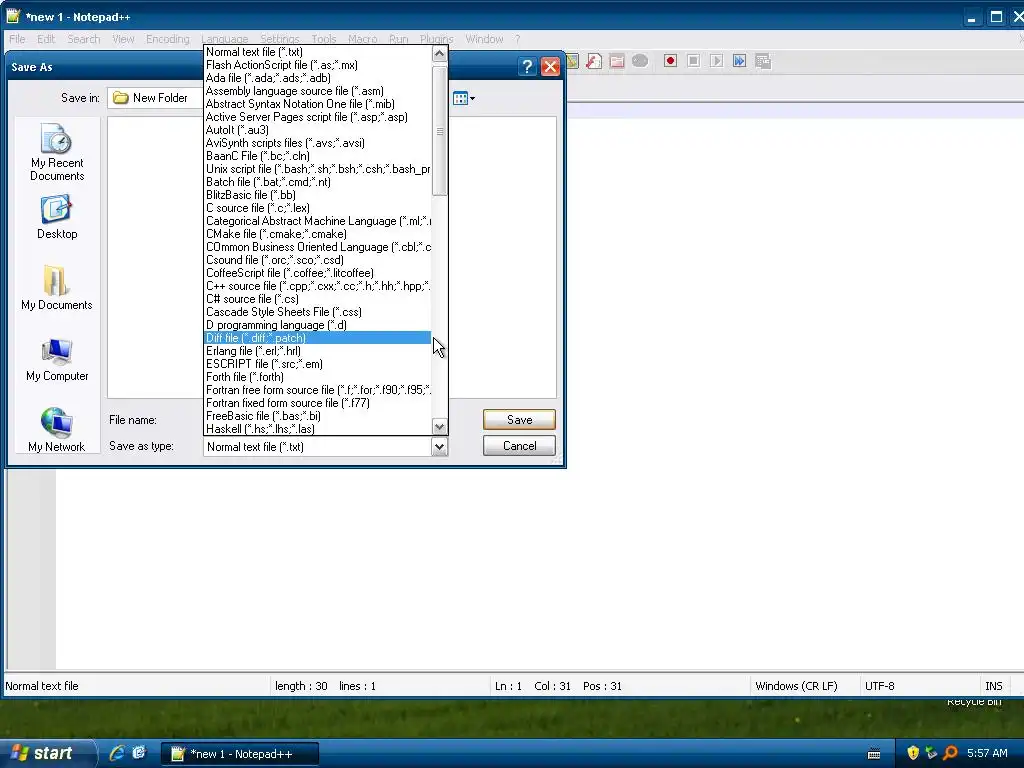The image size is (1024, 768).
Task: Select BlitzBasic file type
Action: pyautogui.click(x=317, y=195)
